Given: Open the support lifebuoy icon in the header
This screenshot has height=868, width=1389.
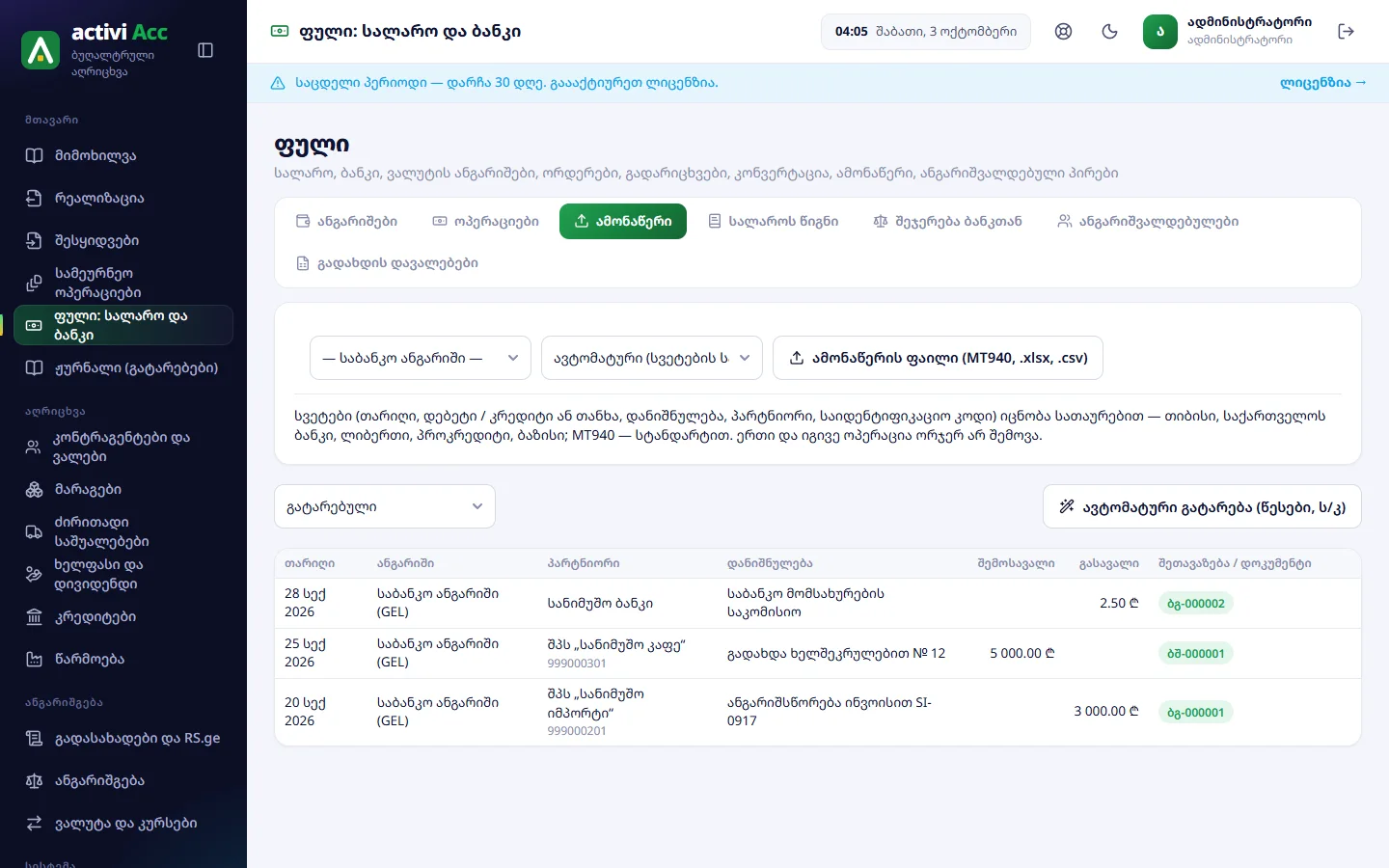Looking at the screenshot, I should pyautogui.click(x=1063, y=31).
